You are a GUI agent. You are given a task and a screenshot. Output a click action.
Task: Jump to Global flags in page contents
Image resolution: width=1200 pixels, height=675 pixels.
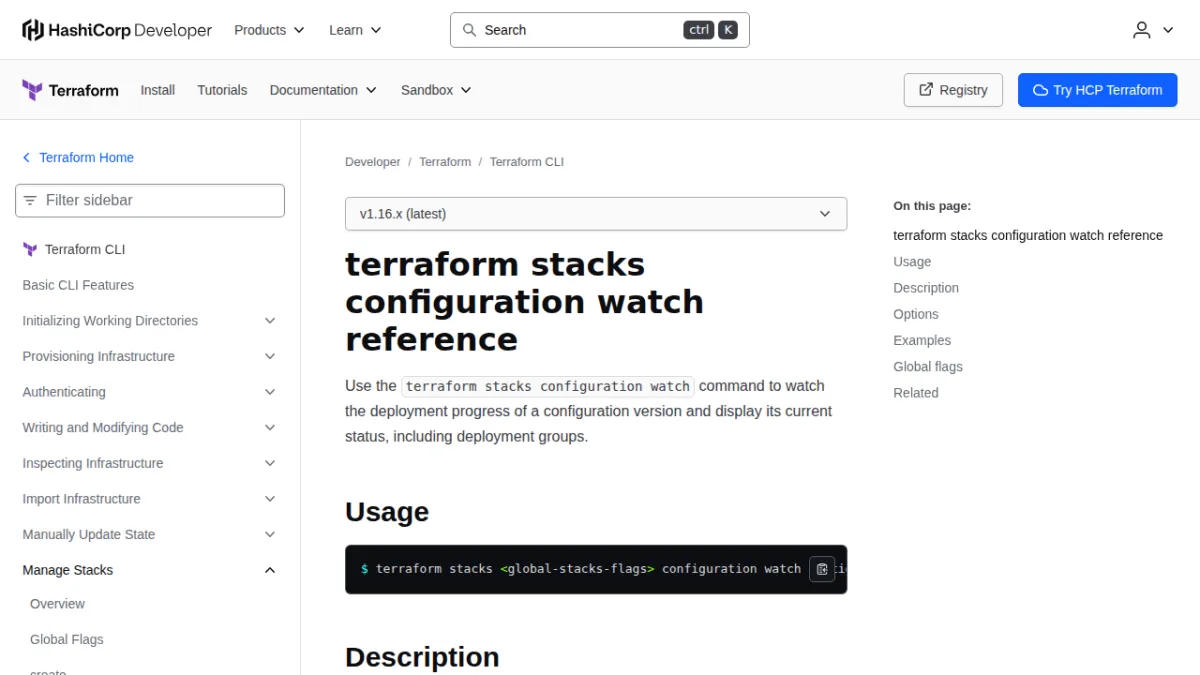[x=928, y=367]
